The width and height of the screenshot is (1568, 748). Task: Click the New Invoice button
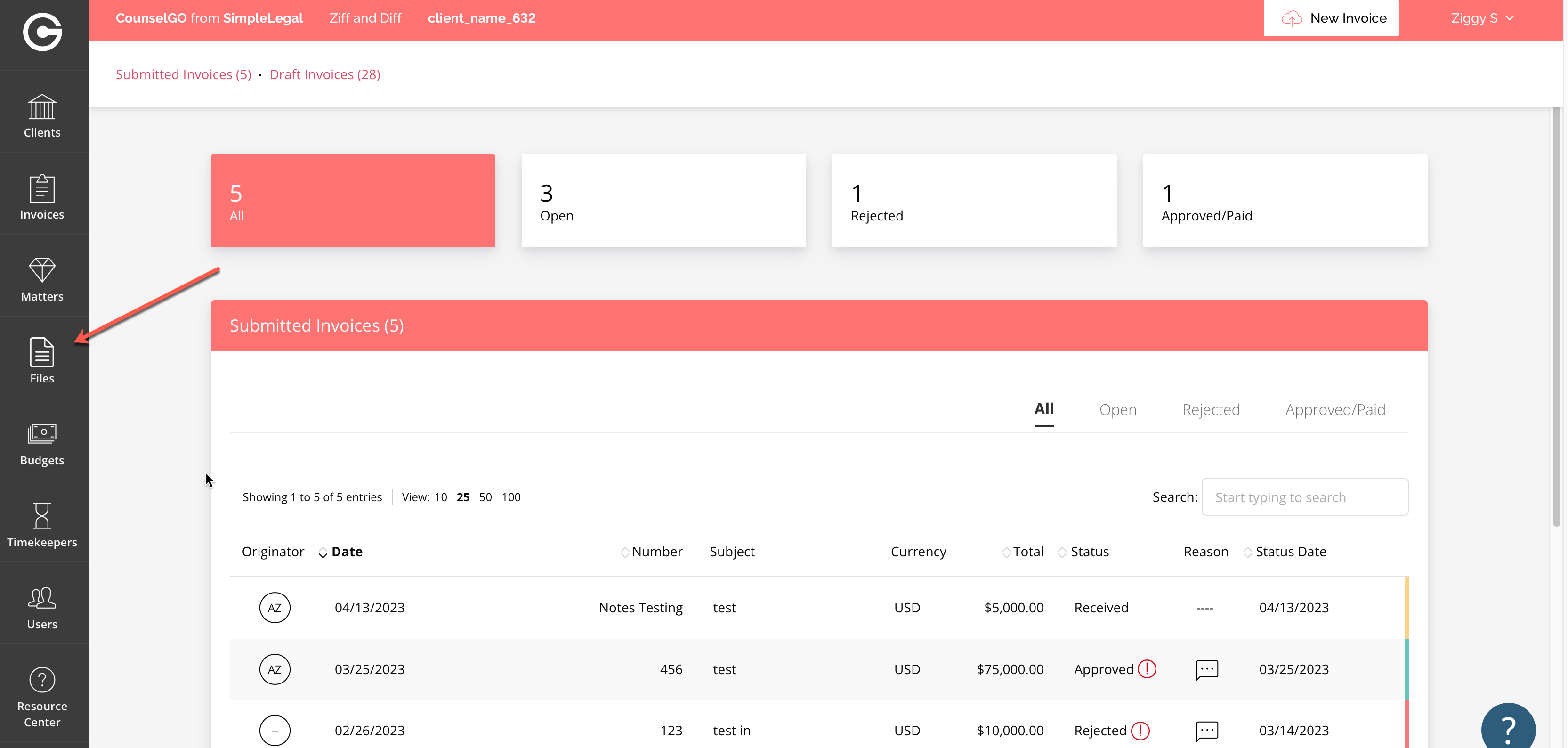click(1331, 18)
